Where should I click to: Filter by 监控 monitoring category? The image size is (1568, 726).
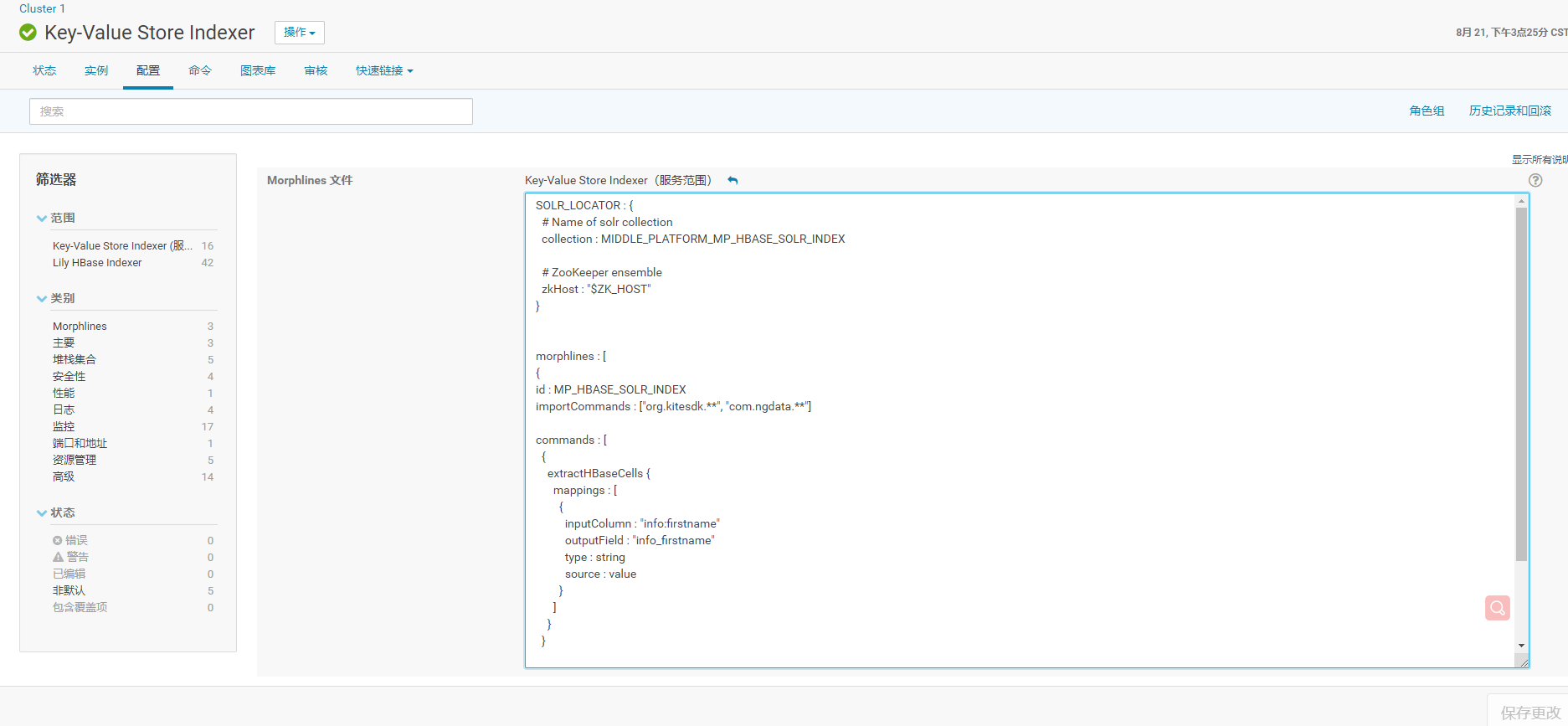tap(64, 426)
